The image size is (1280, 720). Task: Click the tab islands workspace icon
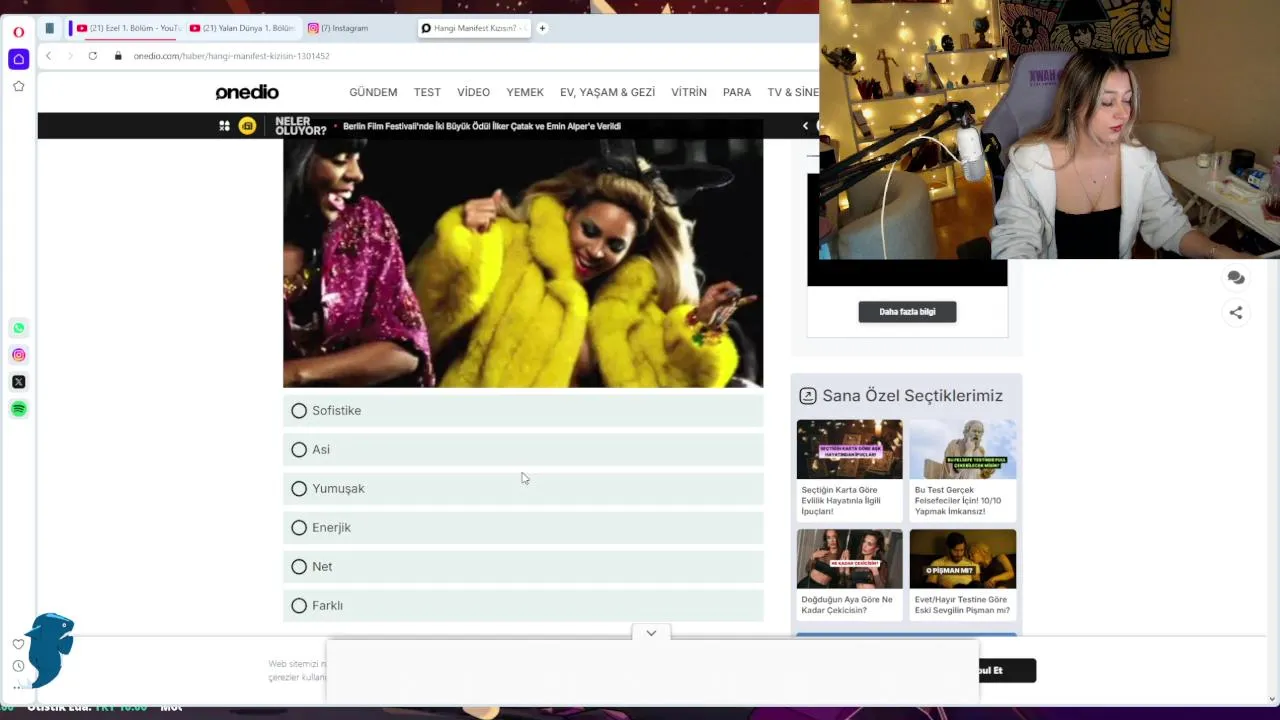tap(49, 28)
